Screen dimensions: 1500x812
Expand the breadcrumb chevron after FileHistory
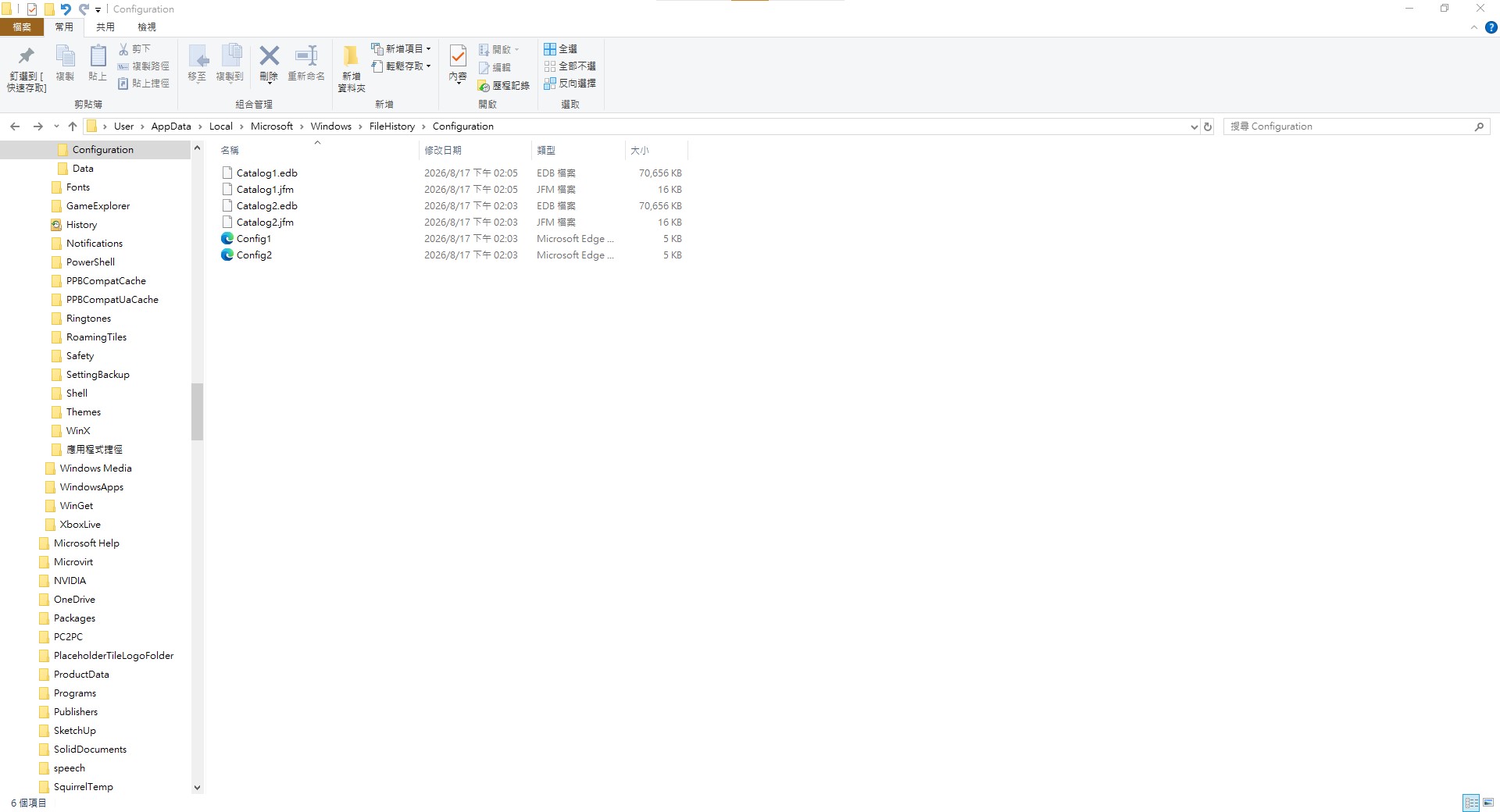pyautogui.click(x=423, y=126)
